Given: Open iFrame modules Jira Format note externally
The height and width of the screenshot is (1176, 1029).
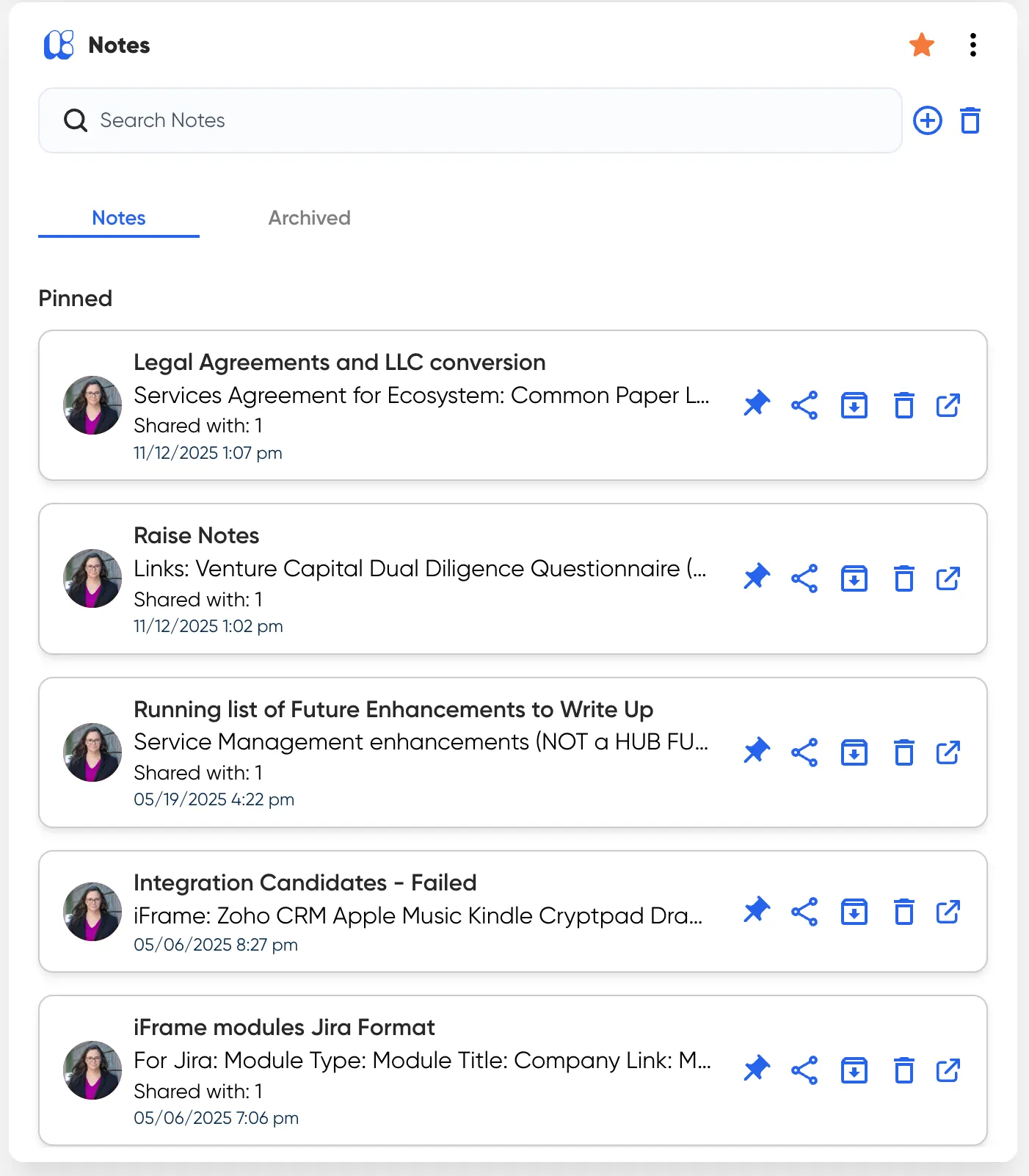Looking at the screenshot, I should (x=948, y=1070).
